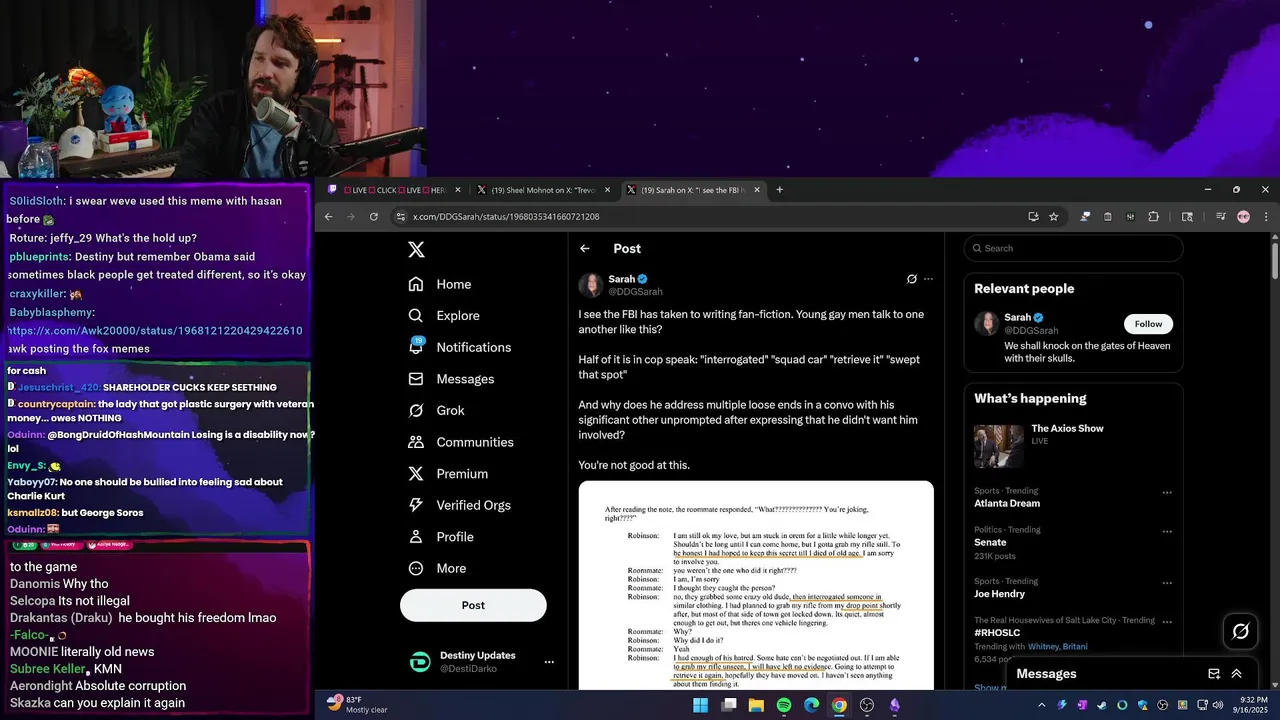
Task: Open more options for #RHOSLC trend
Action: tap(1166, 621)
